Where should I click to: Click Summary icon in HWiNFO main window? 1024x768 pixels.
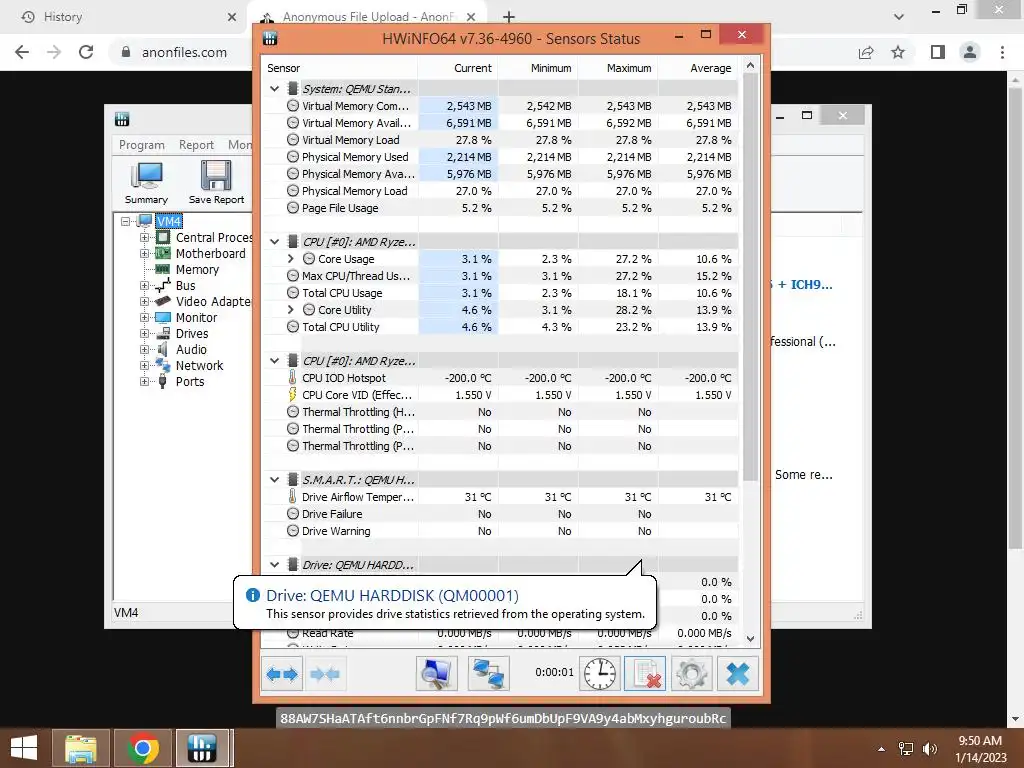[146, 182]
